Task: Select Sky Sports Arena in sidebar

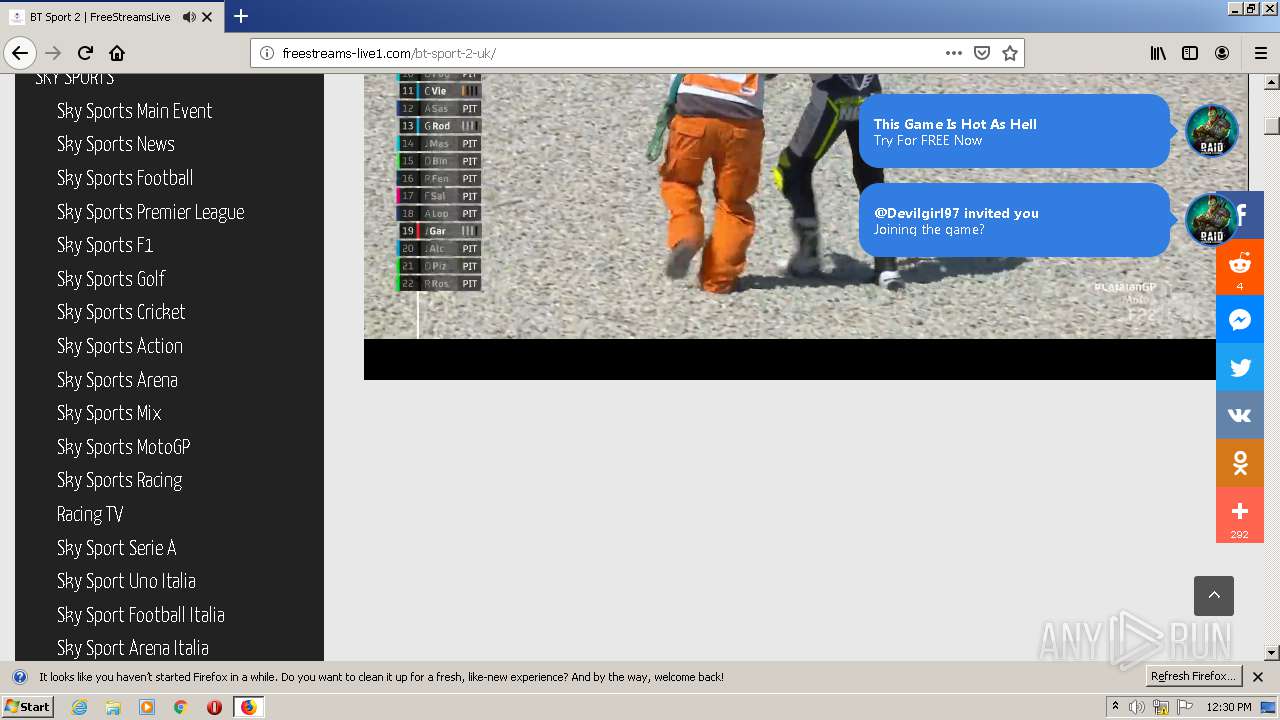Action: click(117, 380)
